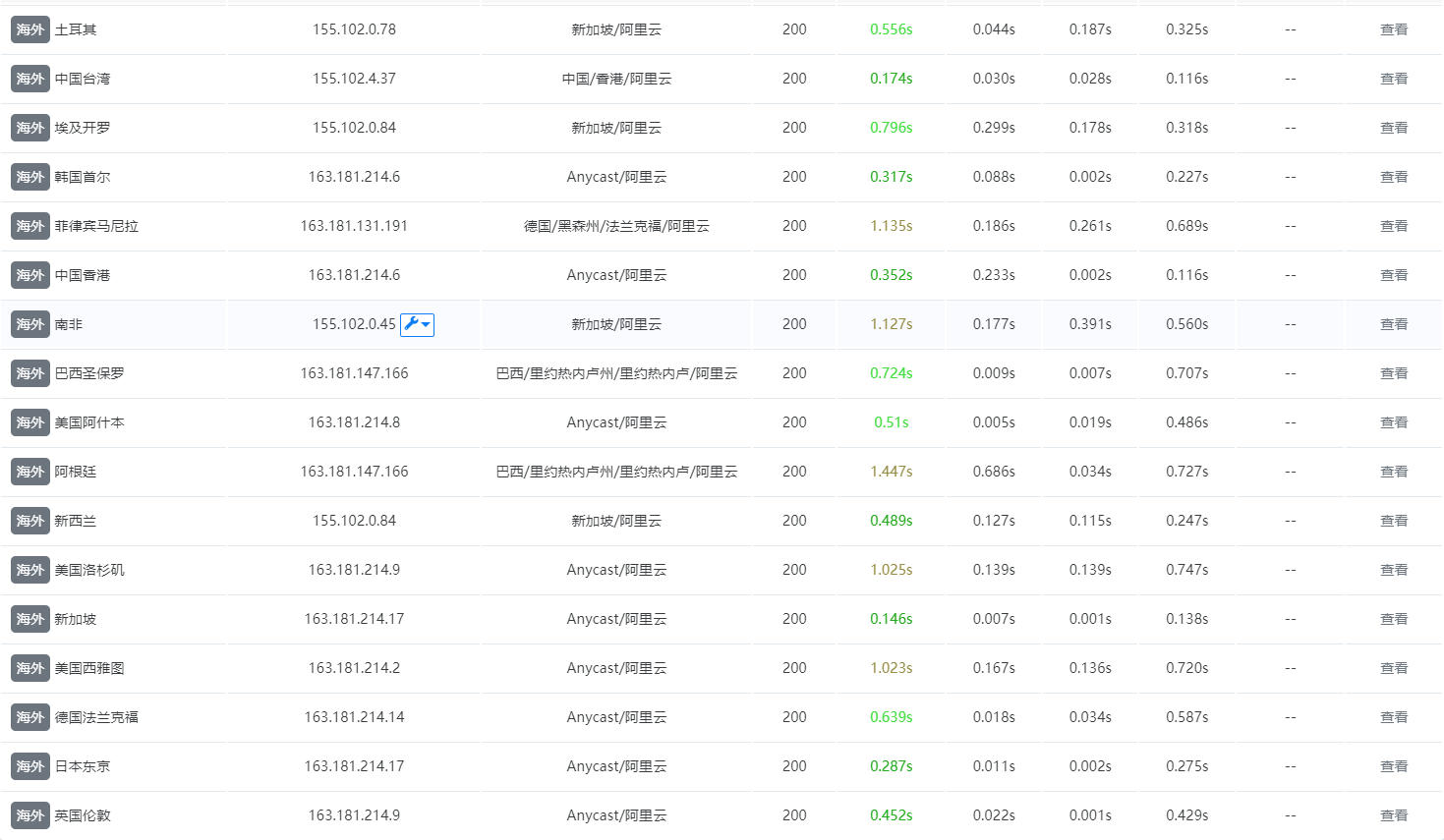The height and width of the screenshot is (840, 1444).
Task: View details for 德国法兰克福 via 查看
Action: coord(1394,717)
